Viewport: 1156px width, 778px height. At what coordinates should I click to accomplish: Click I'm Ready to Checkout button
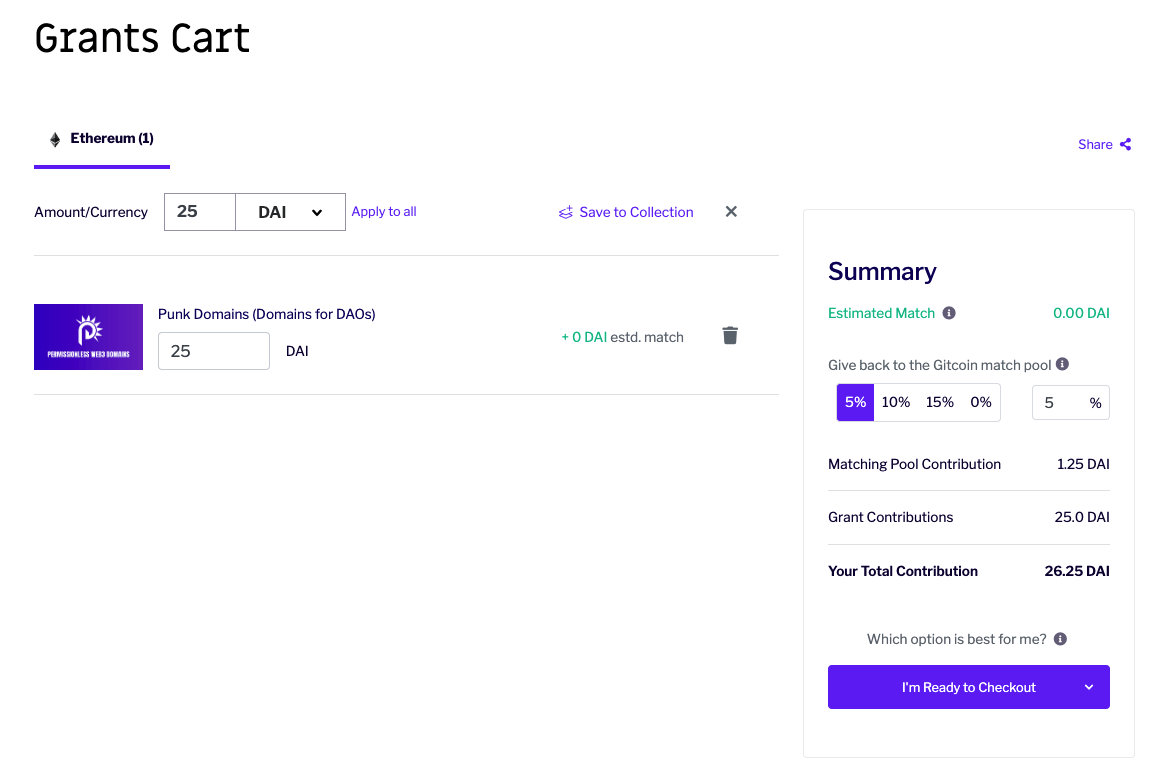[968, 687]
